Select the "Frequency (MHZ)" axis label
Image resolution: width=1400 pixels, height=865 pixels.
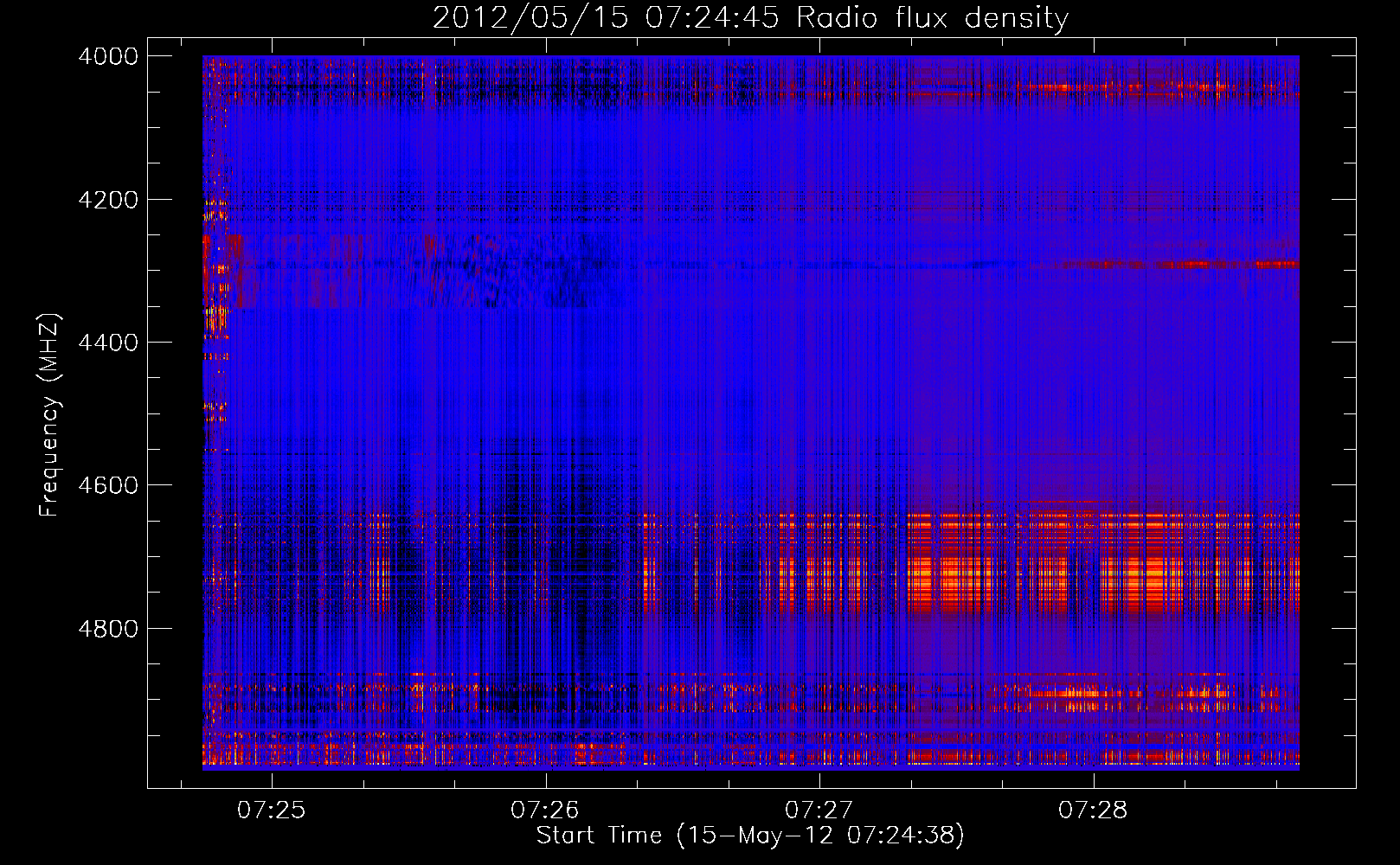[x=49, y=415]
